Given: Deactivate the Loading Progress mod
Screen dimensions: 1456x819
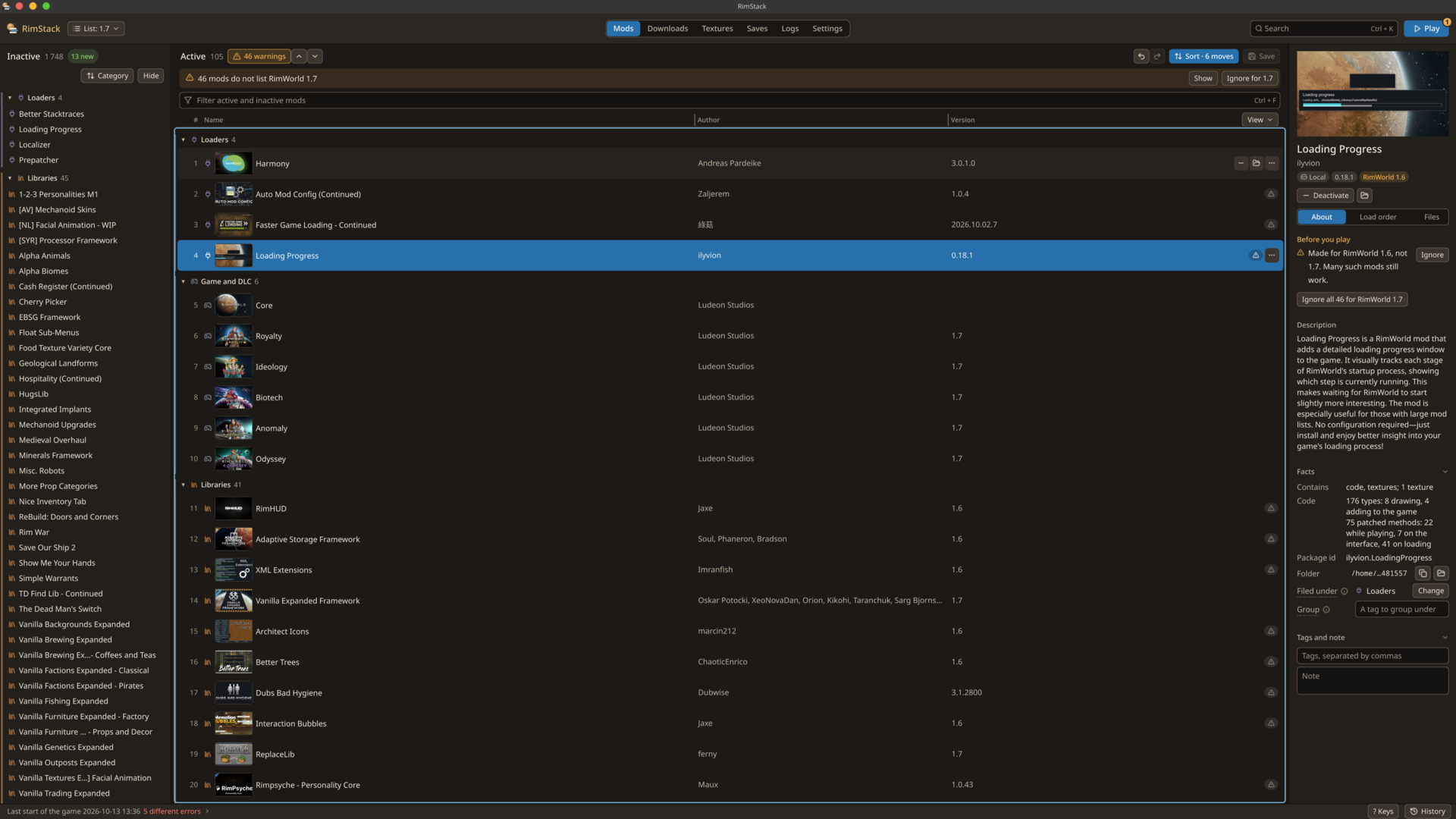Looking at the screenshot, I should [x=1325, y=196].
